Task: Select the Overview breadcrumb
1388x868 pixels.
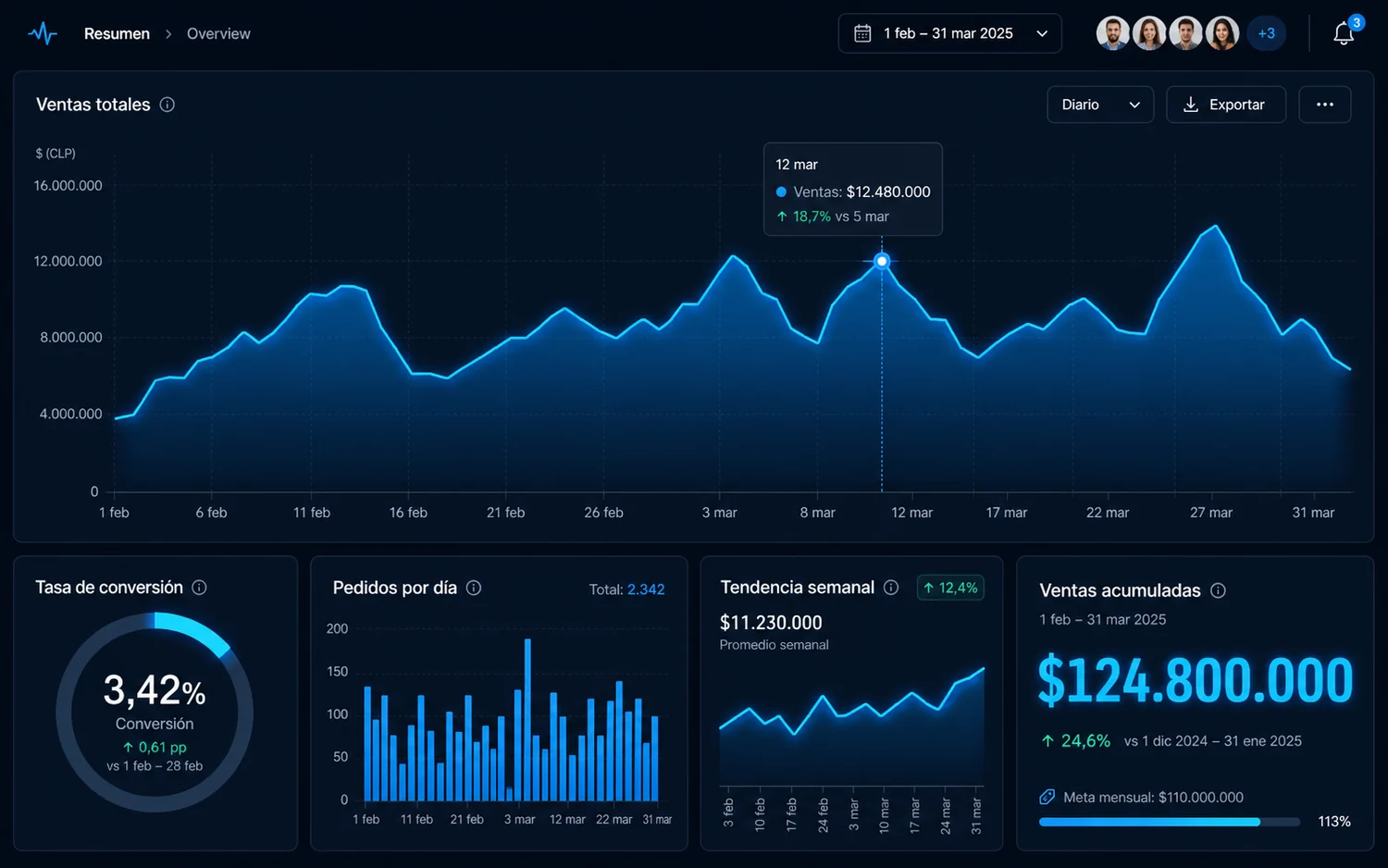Action: click(218, 34)
